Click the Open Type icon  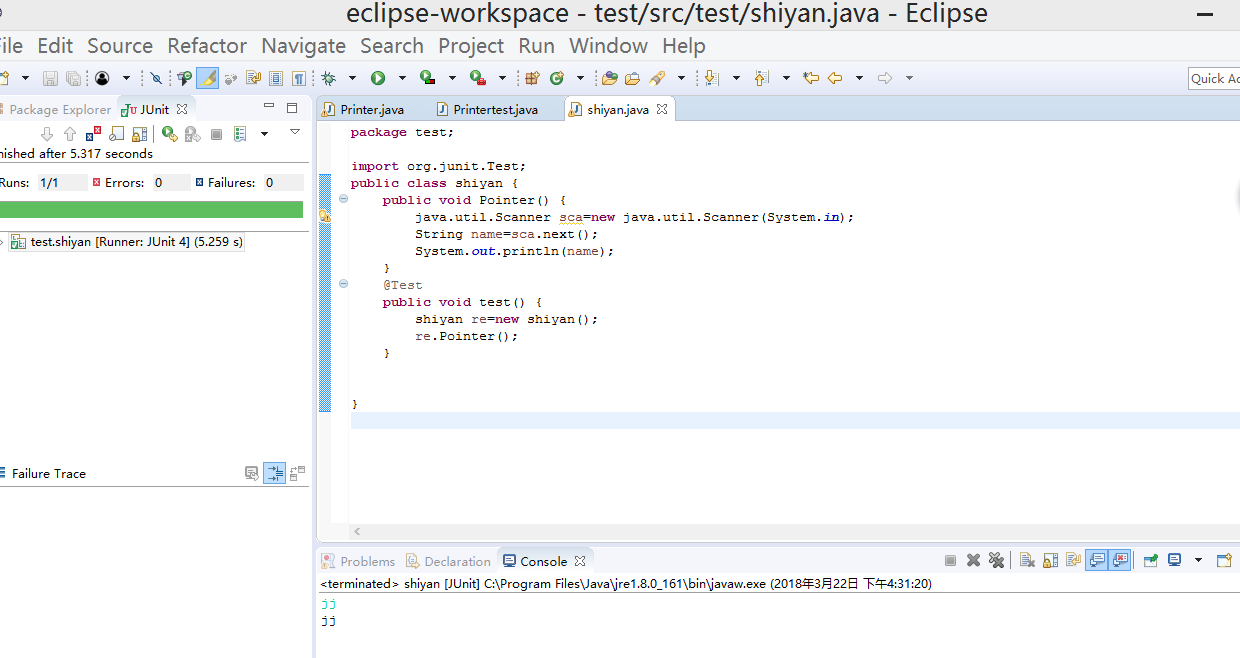click(x=609, y=78)
